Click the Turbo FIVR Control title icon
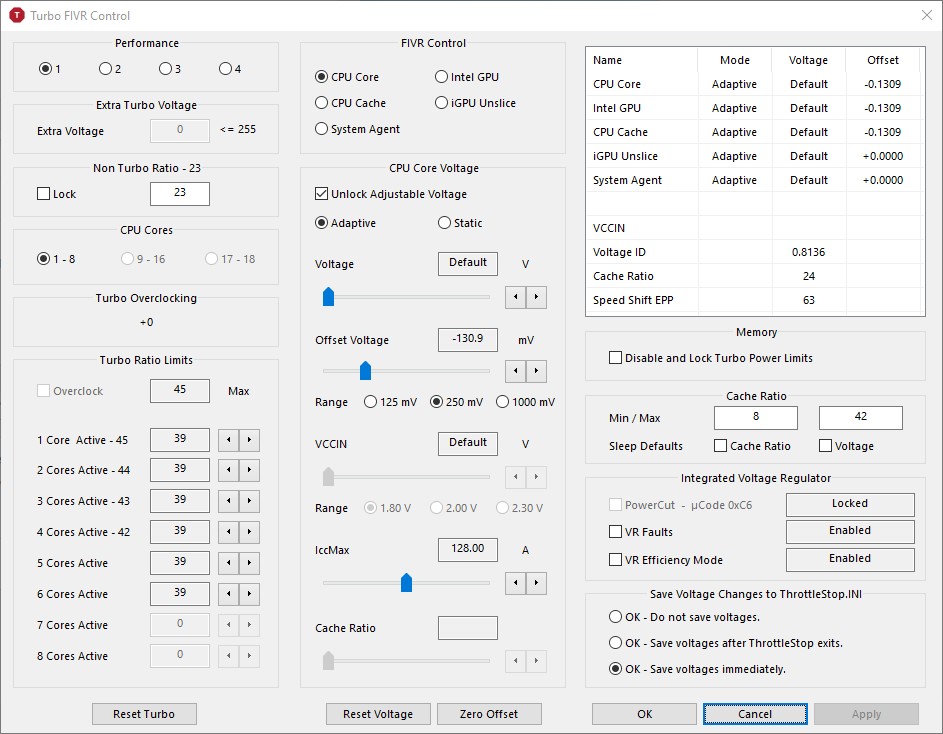This screenshot has width=943, height=734. pos(17,16)
